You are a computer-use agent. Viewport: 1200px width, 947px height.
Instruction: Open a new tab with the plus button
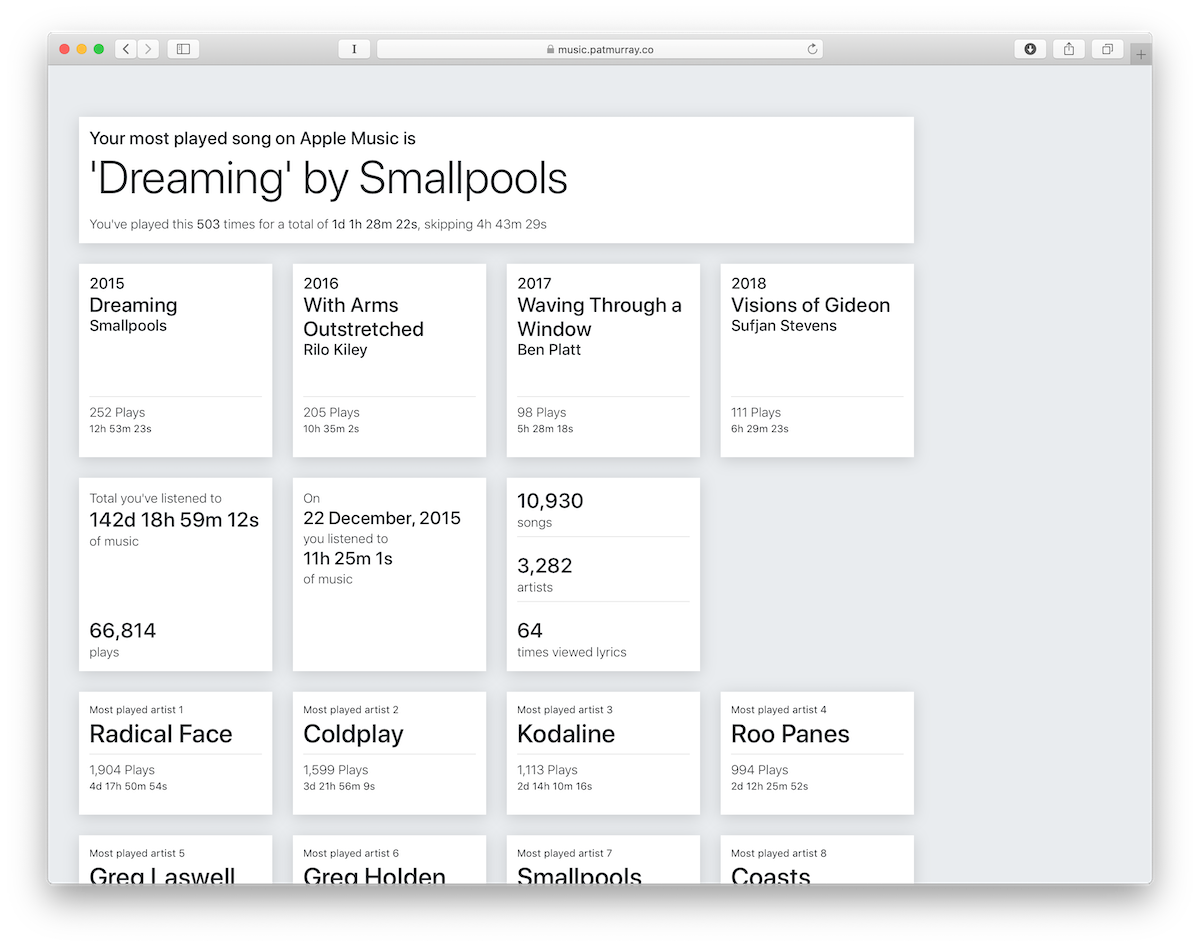1140,53
